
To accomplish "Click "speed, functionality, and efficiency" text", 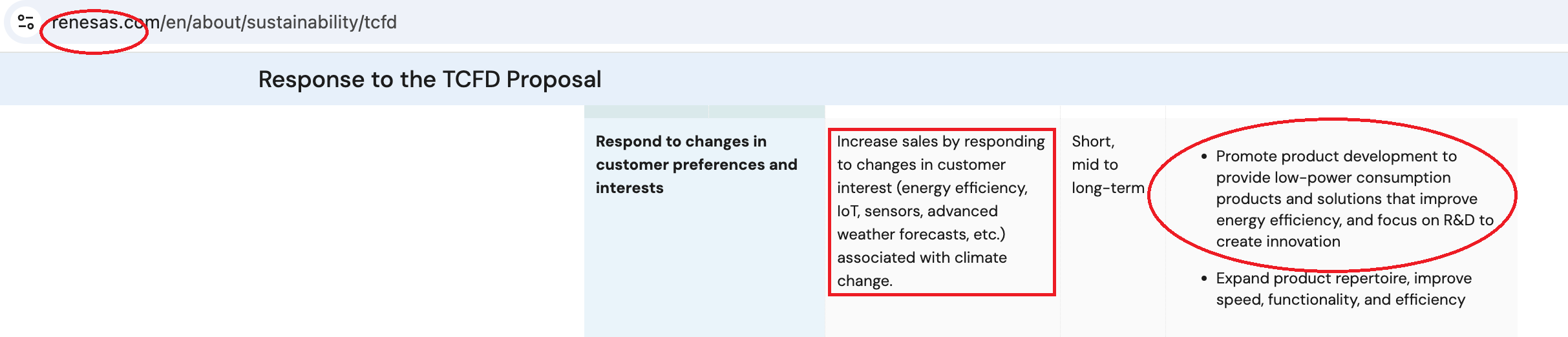I will click(1340, 300).
